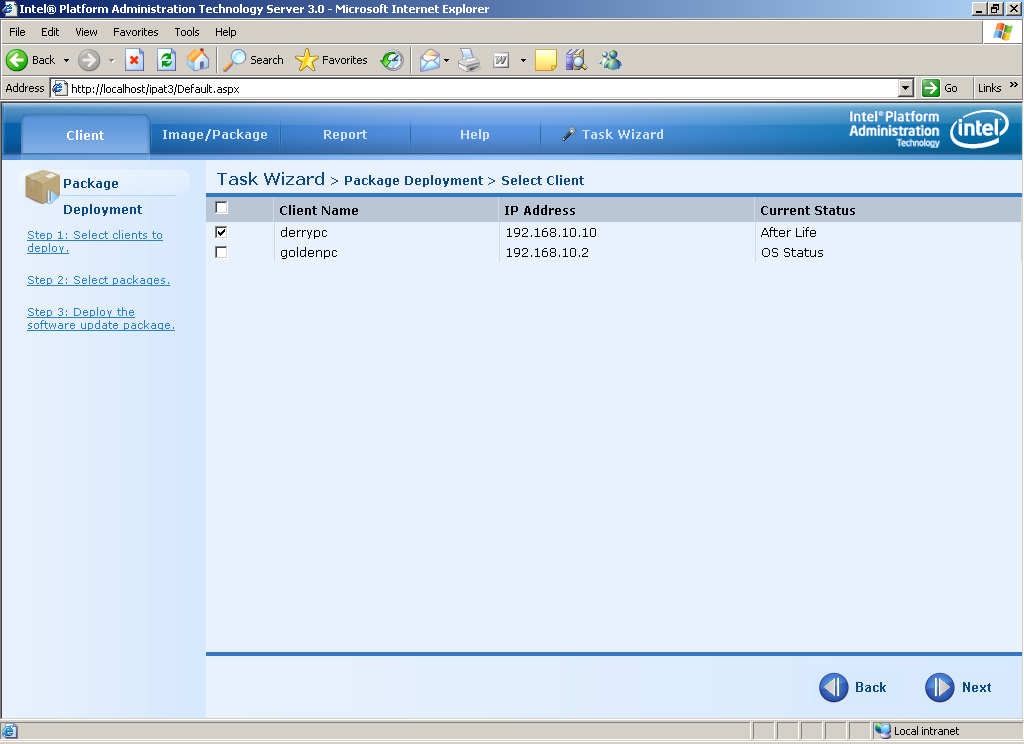This screenshot has height=744, width=1024.
Task: Open Step 1: Select clients to deploy link
Action: tap(95, 241)
